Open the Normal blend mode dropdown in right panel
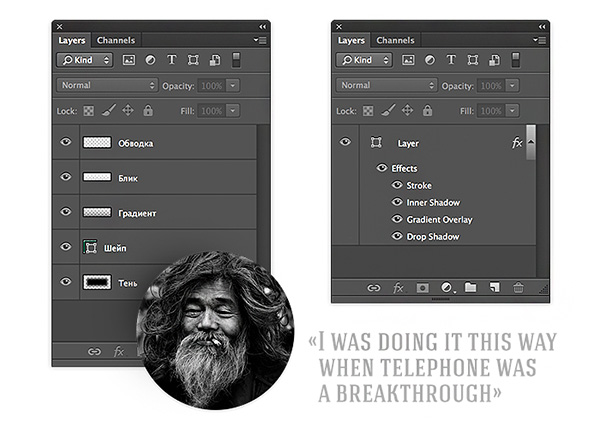600x429 pixels. (x=387, y=85)
